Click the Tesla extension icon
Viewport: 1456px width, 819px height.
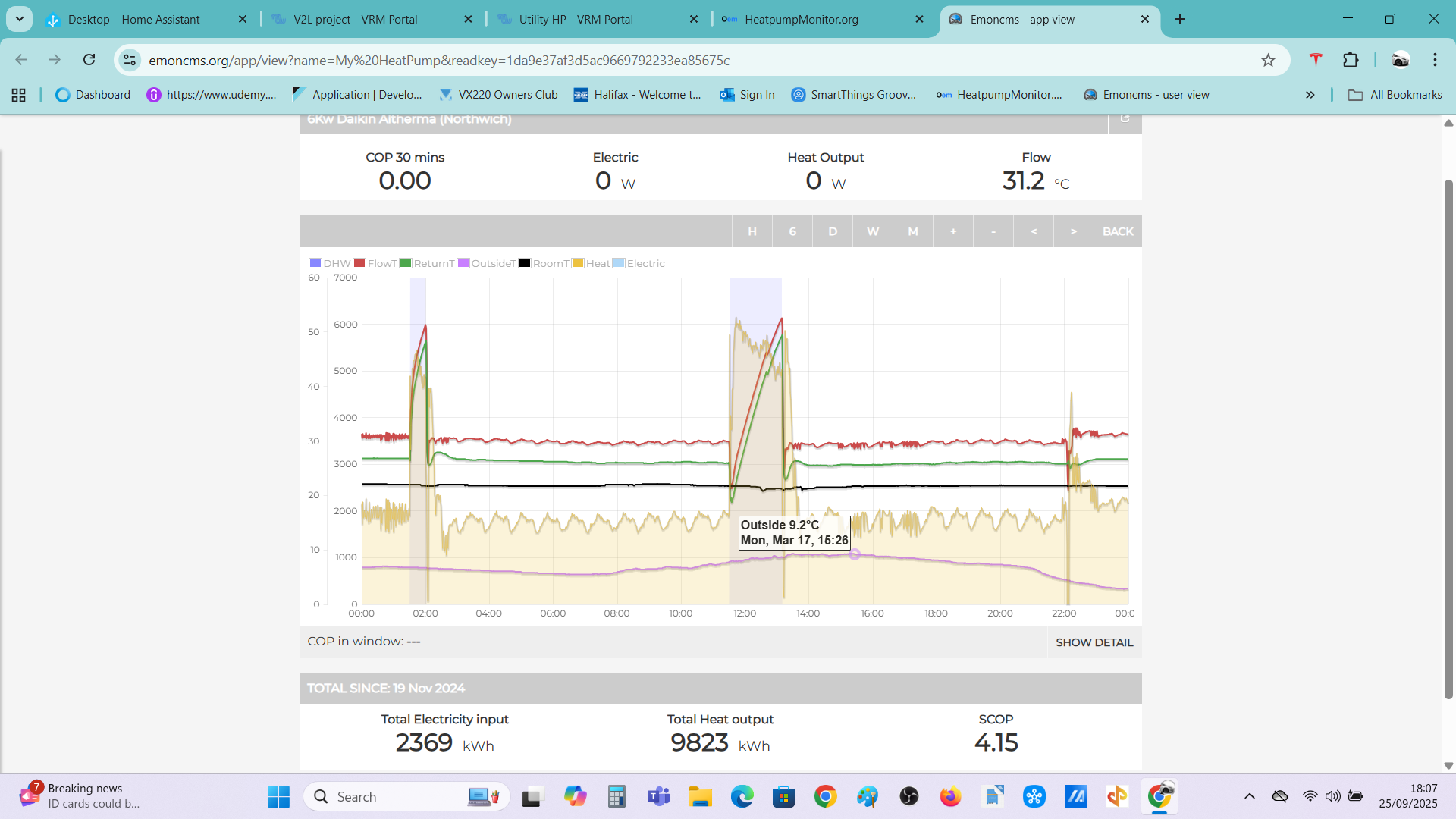pyautogui.click(x=1316, y=60)
